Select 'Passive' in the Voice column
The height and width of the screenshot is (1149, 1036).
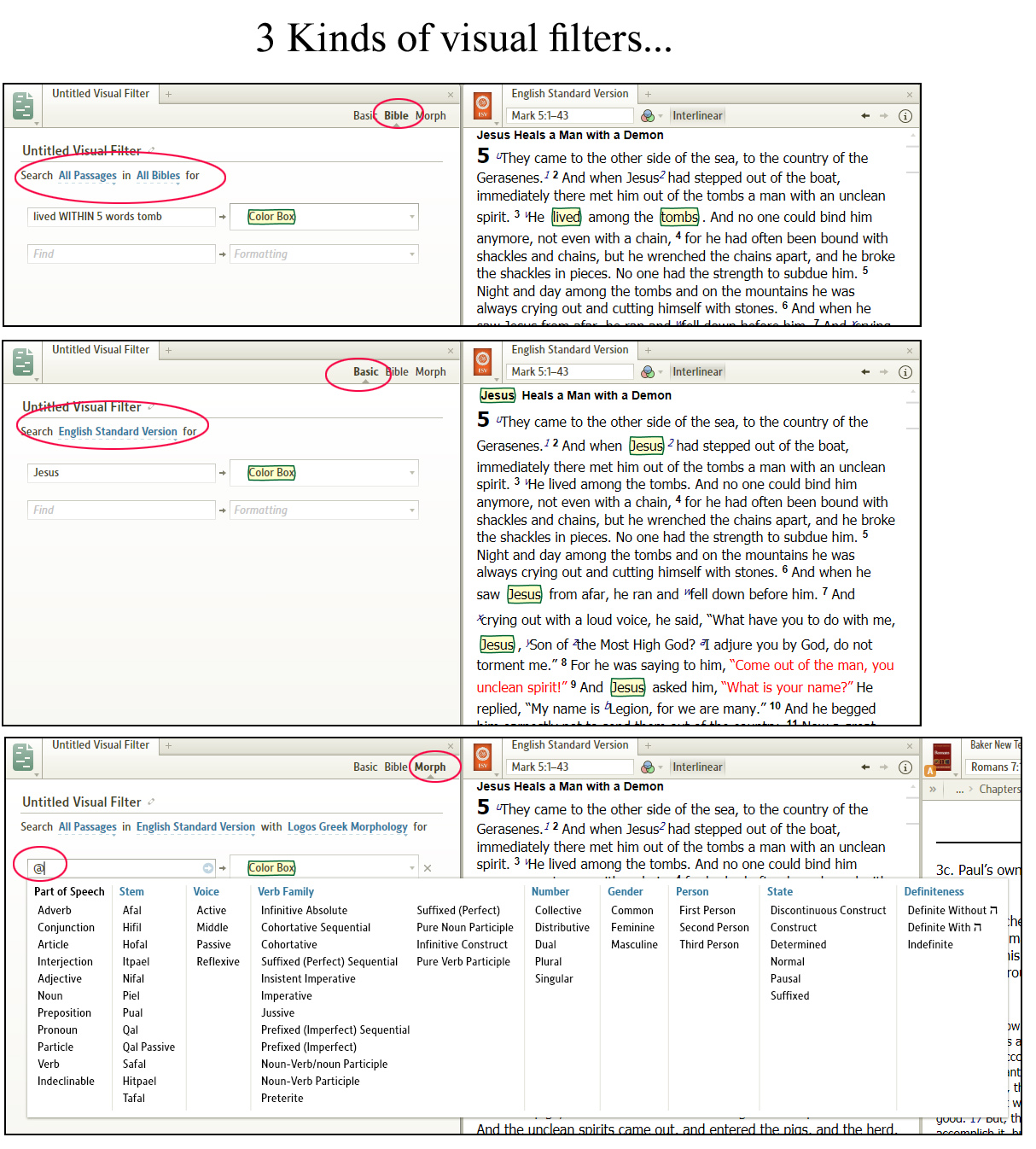click(x=213, y=945)
